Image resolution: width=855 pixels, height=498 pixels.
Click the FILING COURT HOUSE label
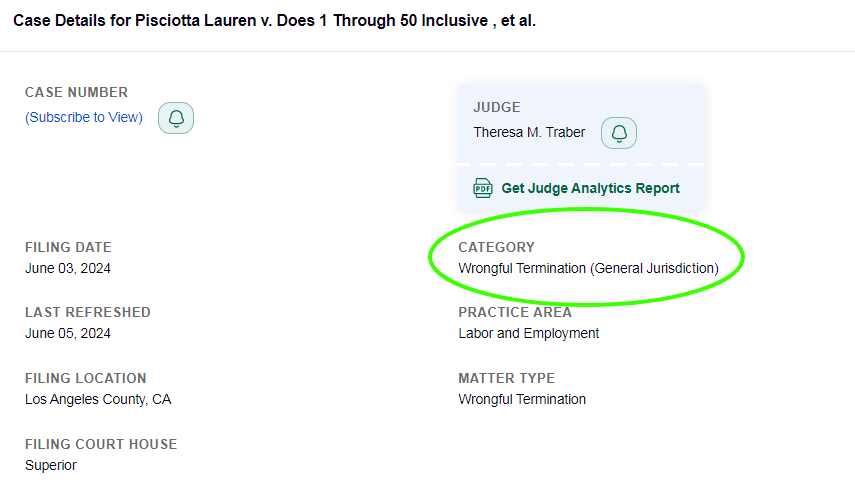(x=101, y=445)
